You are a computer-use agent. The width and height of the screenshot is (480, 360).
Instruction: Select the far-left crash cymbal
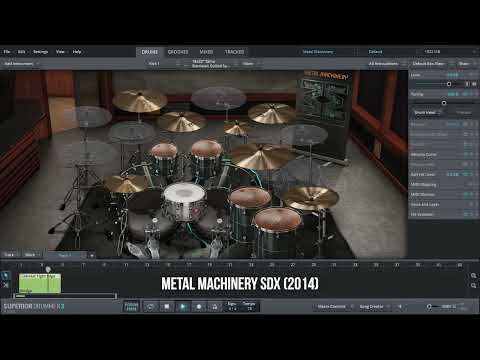tap(139, 101)
